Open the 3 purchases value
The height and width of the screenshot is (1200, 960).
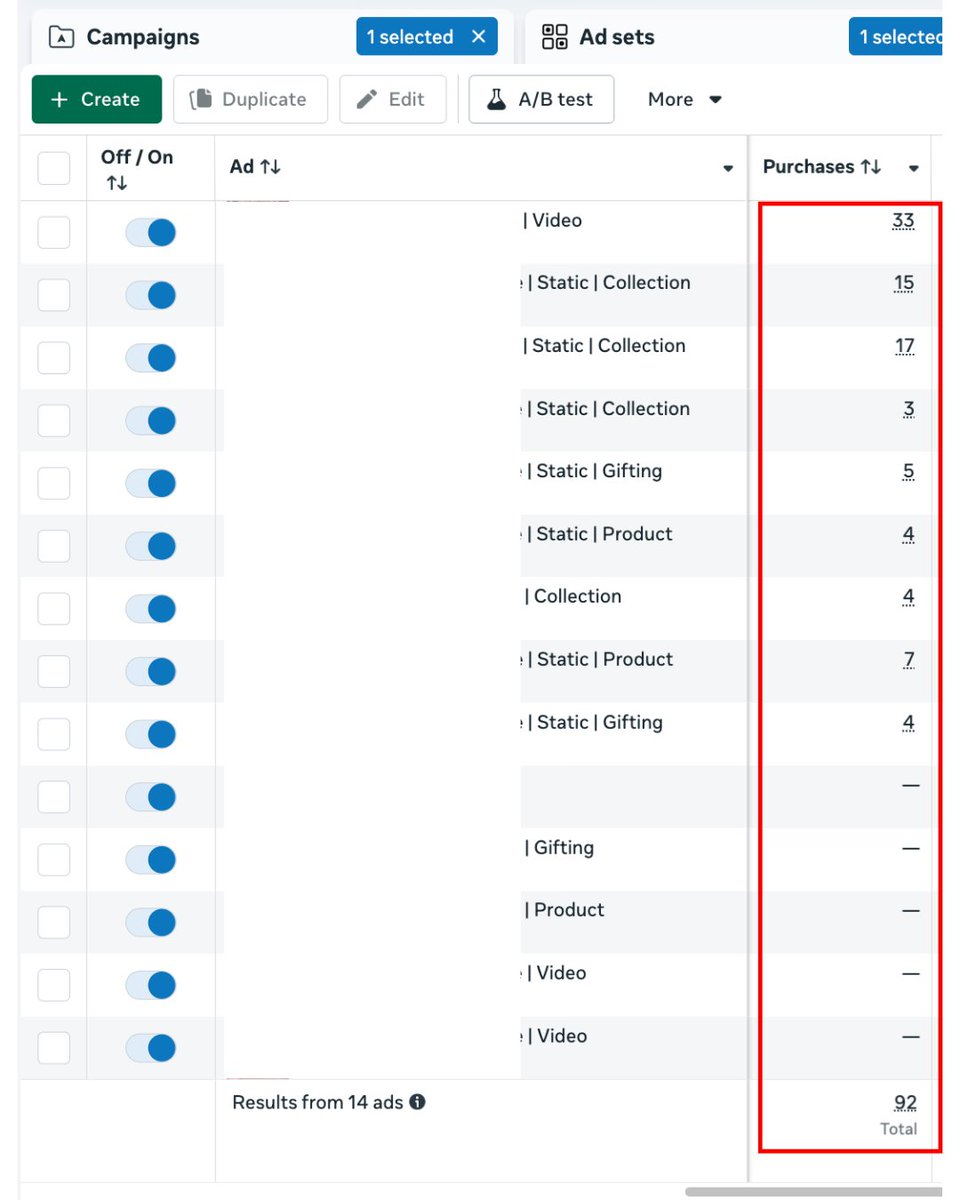point(908,409)
